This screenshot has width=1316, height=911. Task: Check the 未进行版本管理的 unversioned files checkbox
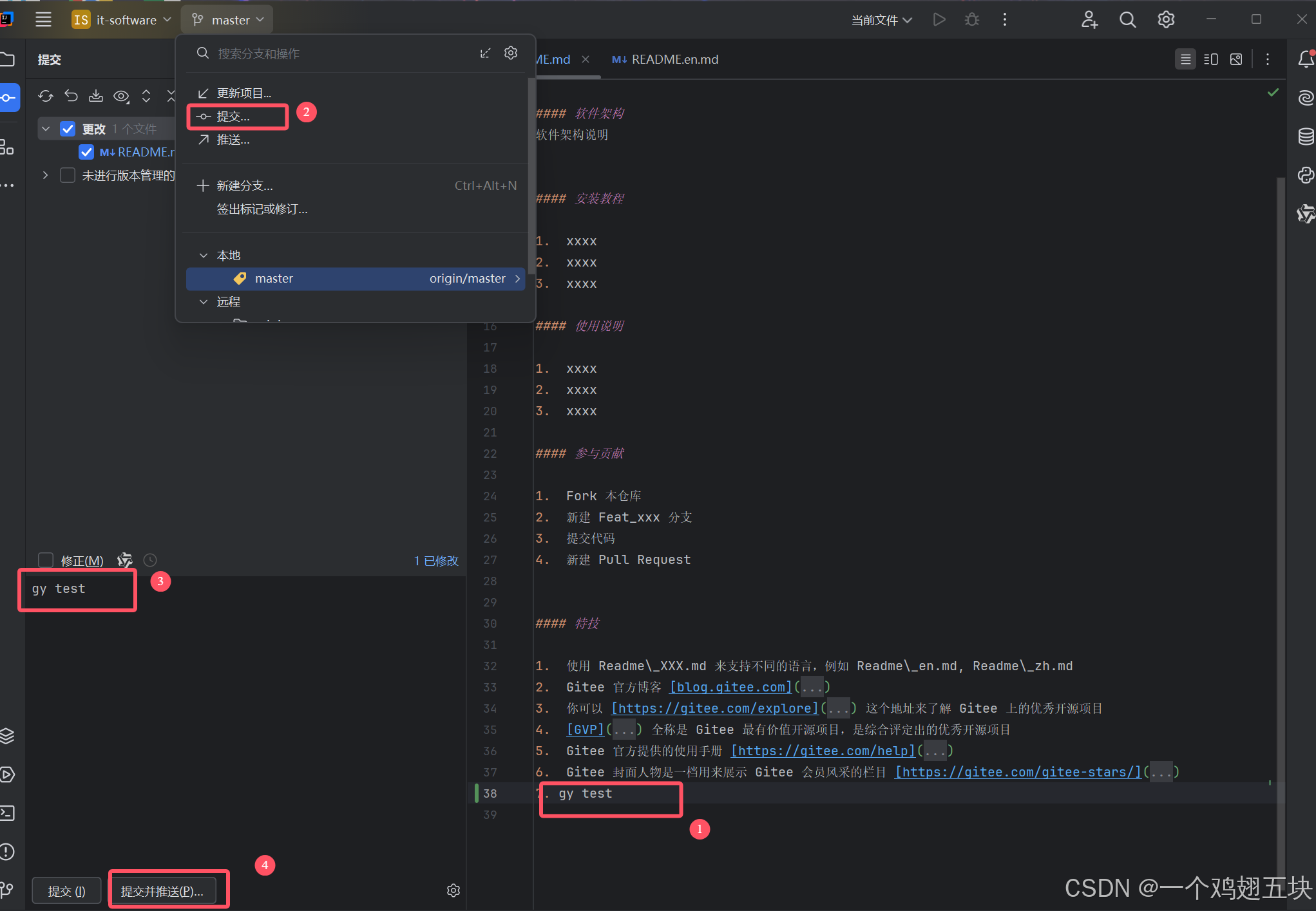(68, 175)
